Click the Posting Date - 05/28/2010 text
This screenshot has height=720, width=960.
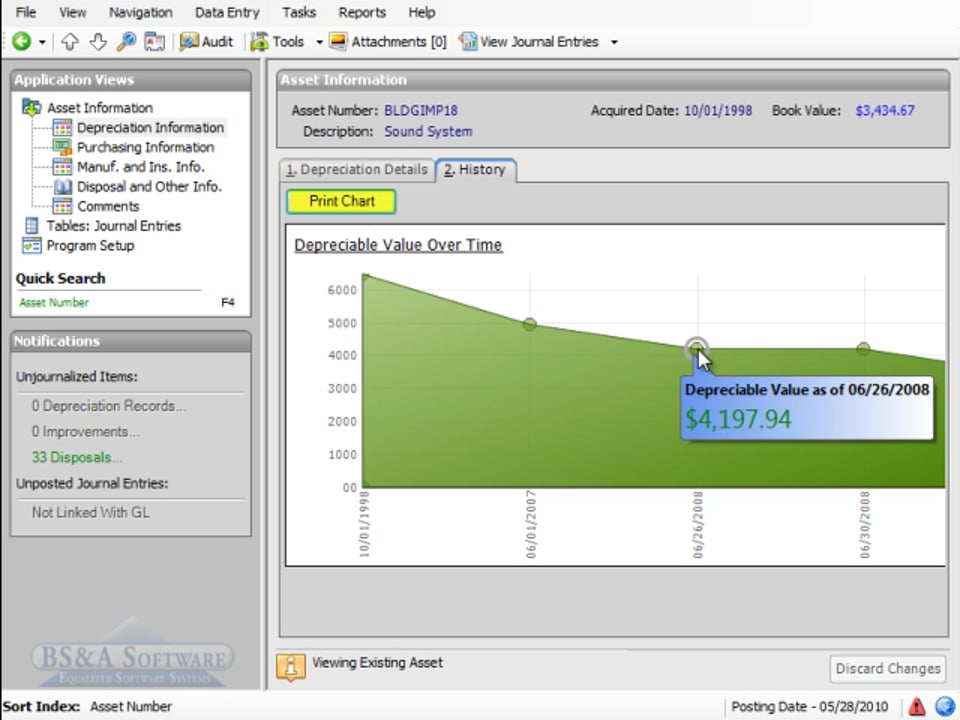809,707
